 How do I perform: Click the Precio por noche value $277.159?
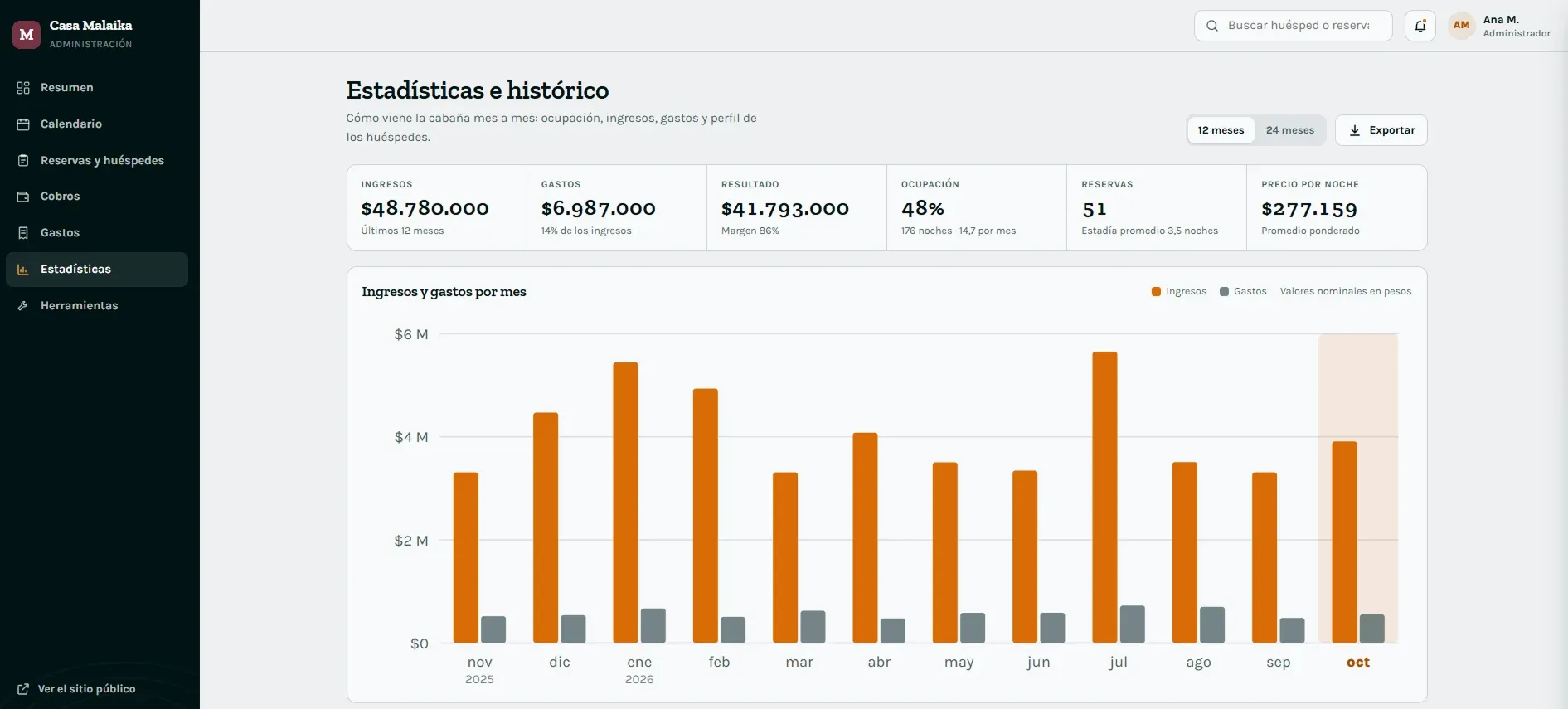point(1308,209)
